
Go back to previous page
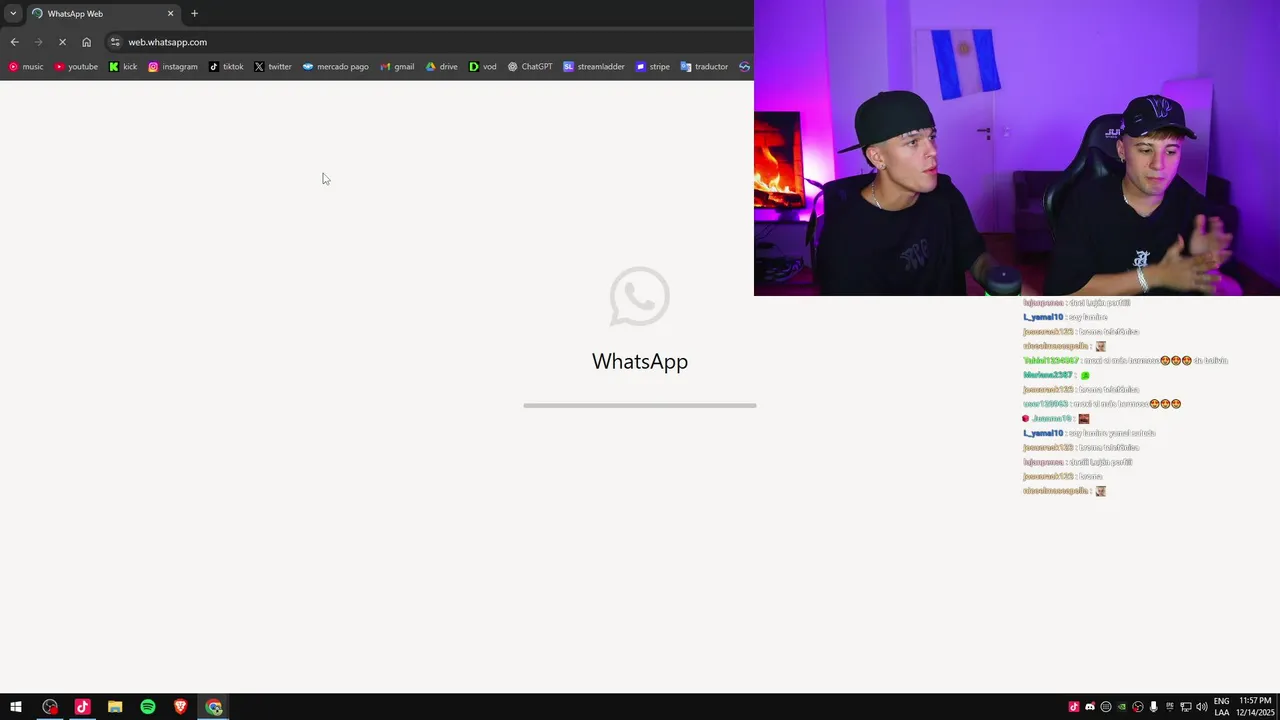pos(14,42)
